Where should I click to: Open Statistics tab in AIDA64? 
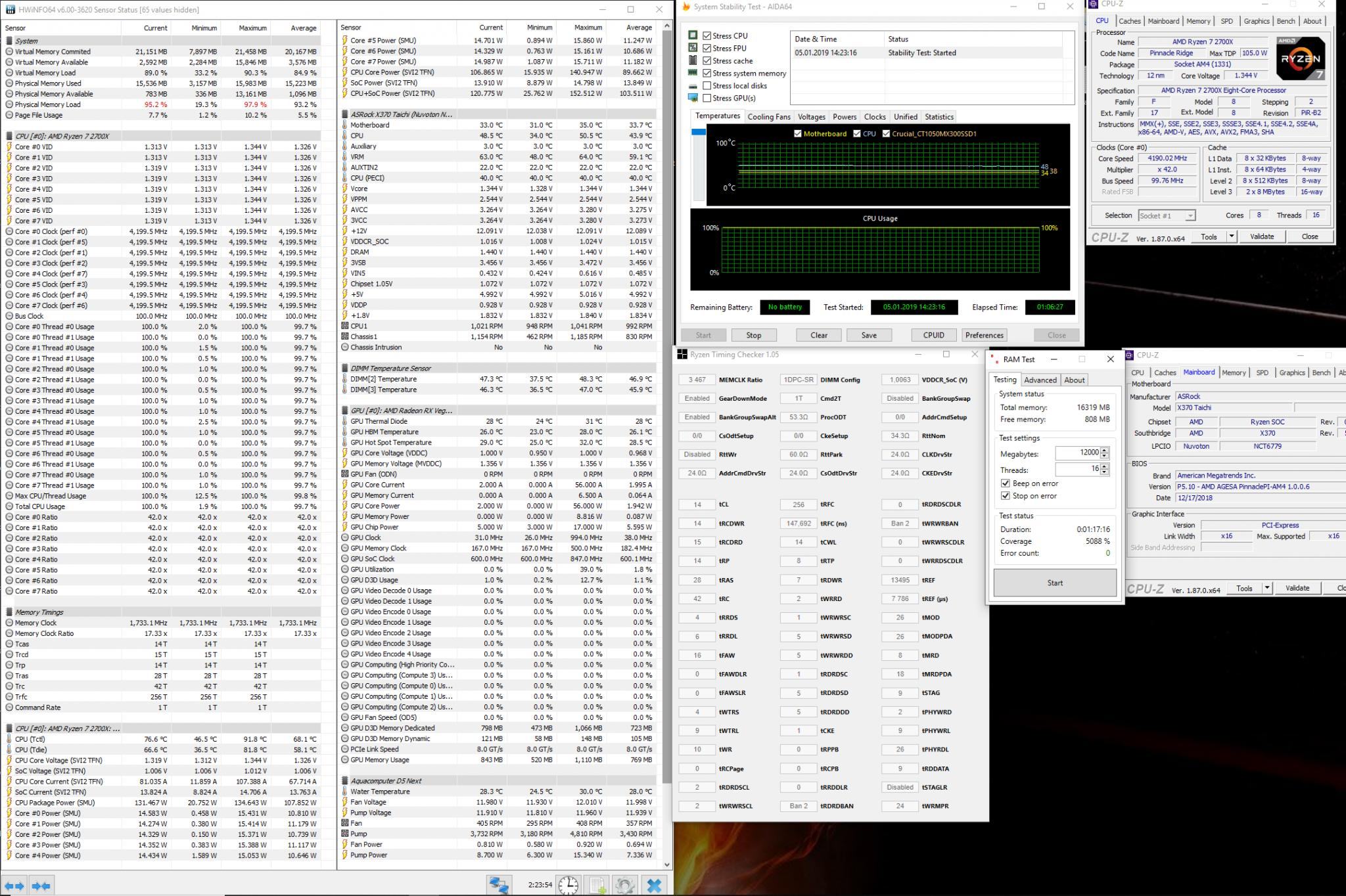coord(939,117)
